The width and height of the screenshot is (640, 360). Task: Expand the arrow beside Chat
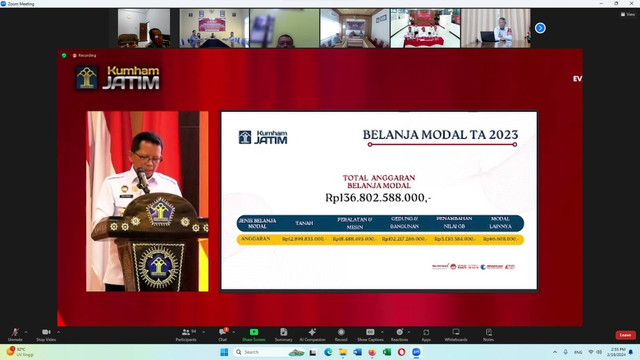pyautogui.click(x=234, y=332)
